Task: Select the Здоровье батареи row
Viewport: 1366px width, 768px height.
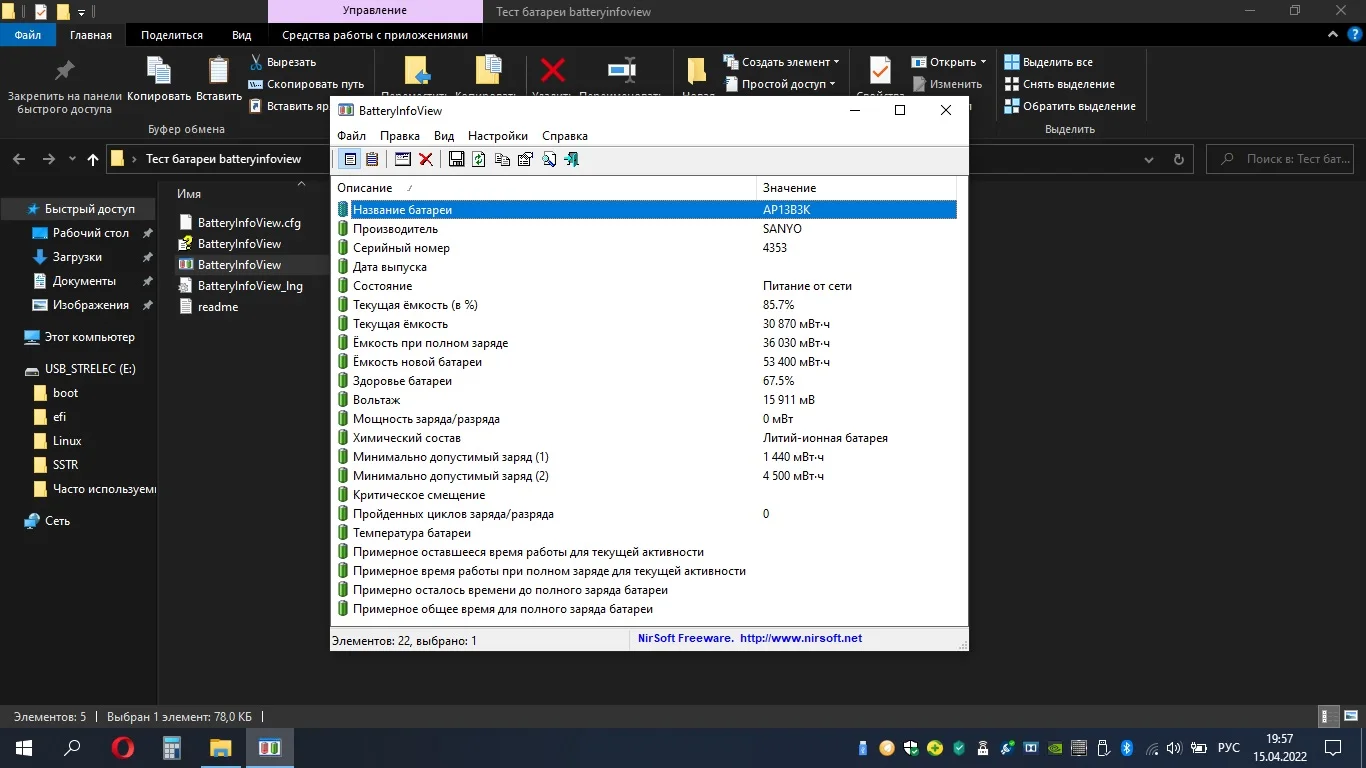Action: [x=644, y=381]
